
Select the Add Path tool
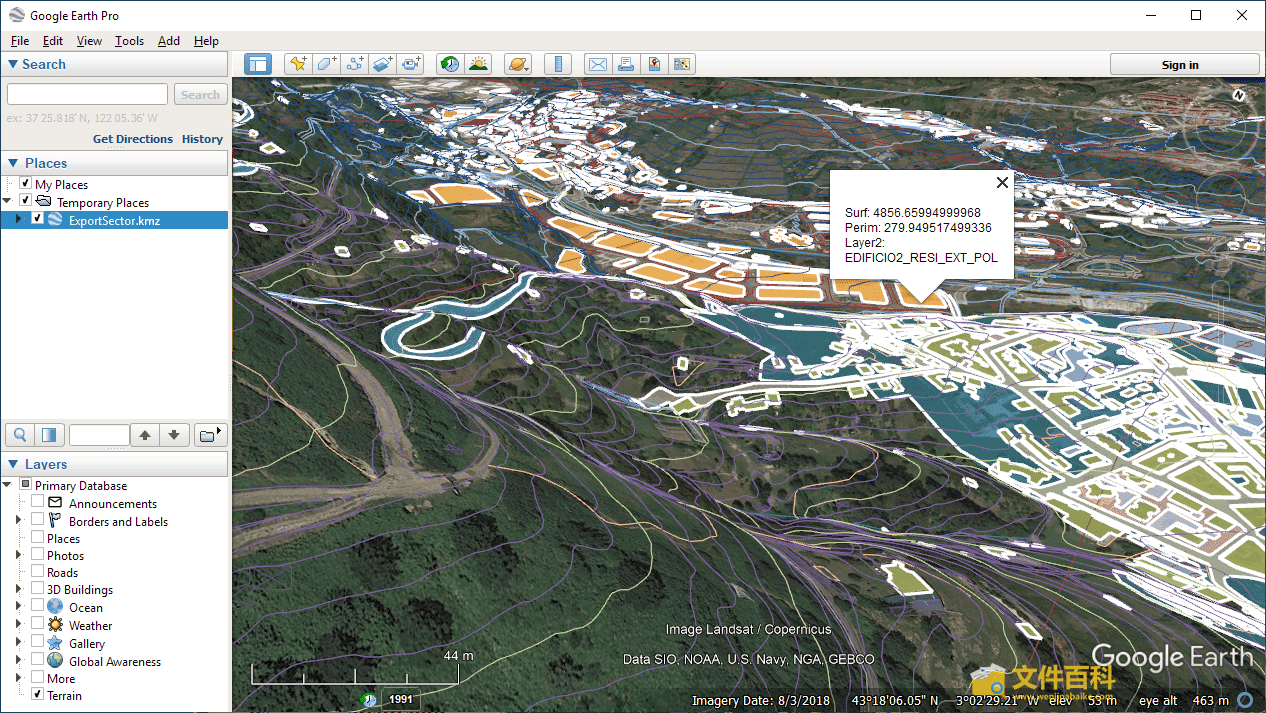point(355,64)
